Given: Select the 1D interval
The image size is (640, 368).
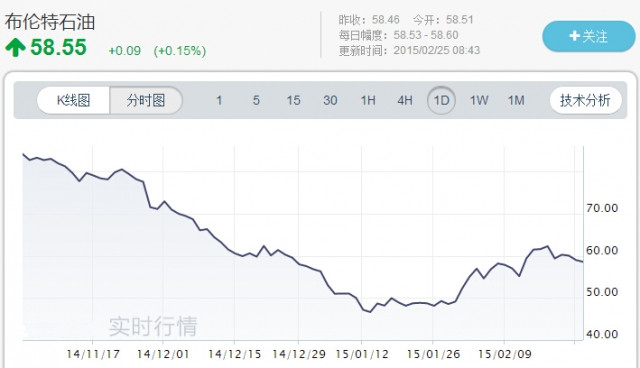Looking at the screenshot, I should (441, 100).
